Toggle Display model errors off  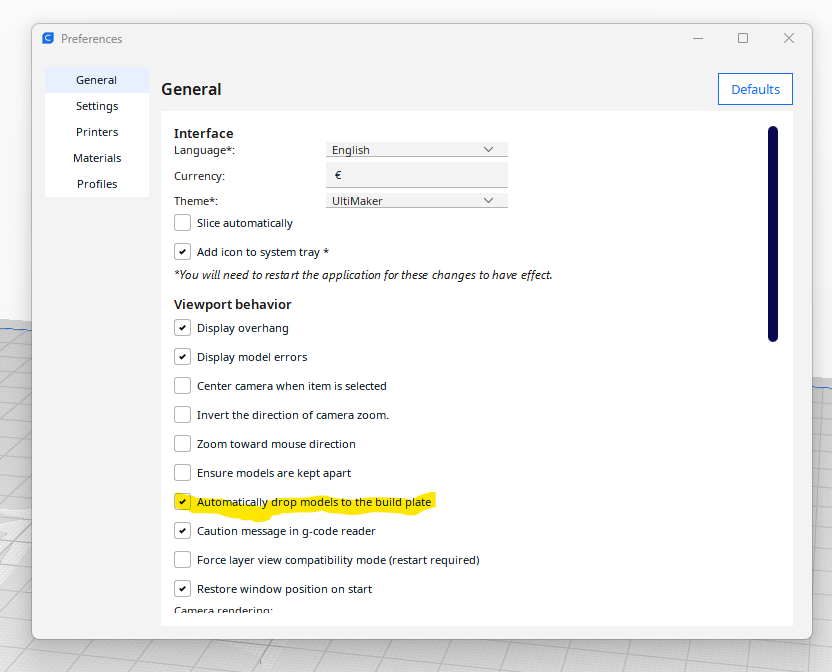point(183,356)
